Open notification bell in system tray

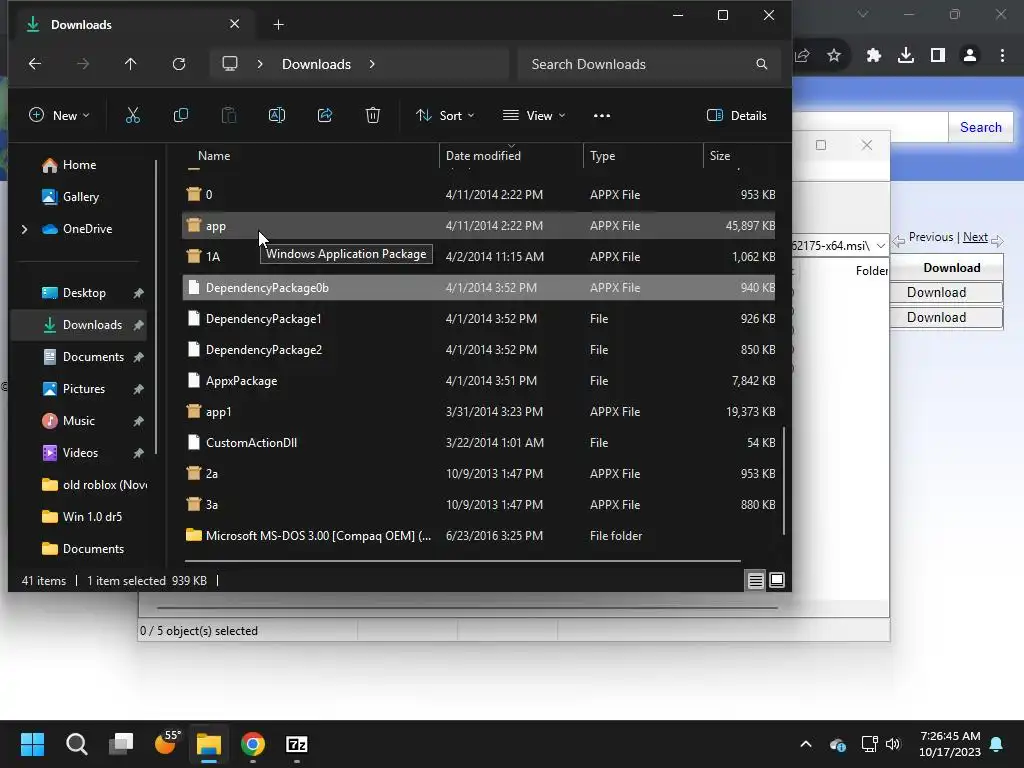click(x=997, y=744)
